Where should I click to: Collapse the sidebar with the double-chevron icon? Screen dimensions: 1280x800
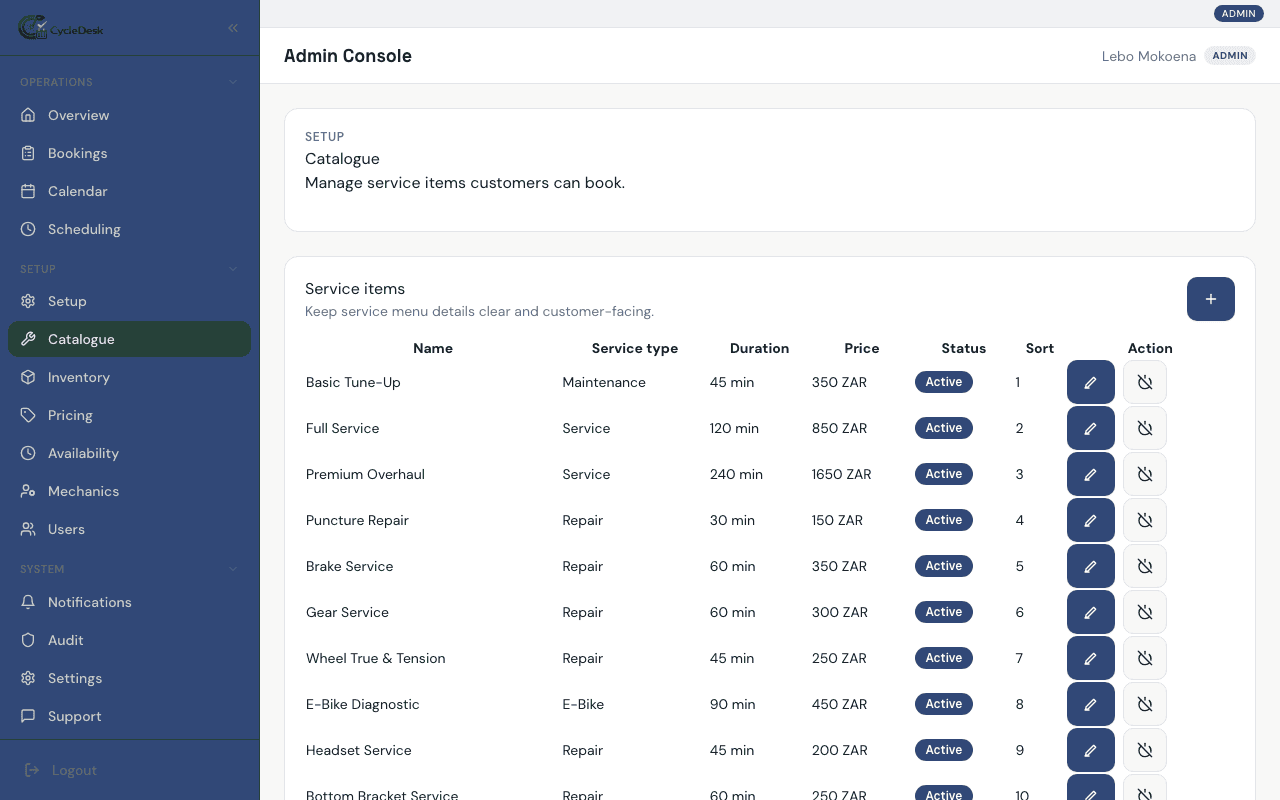coord(233,28)
